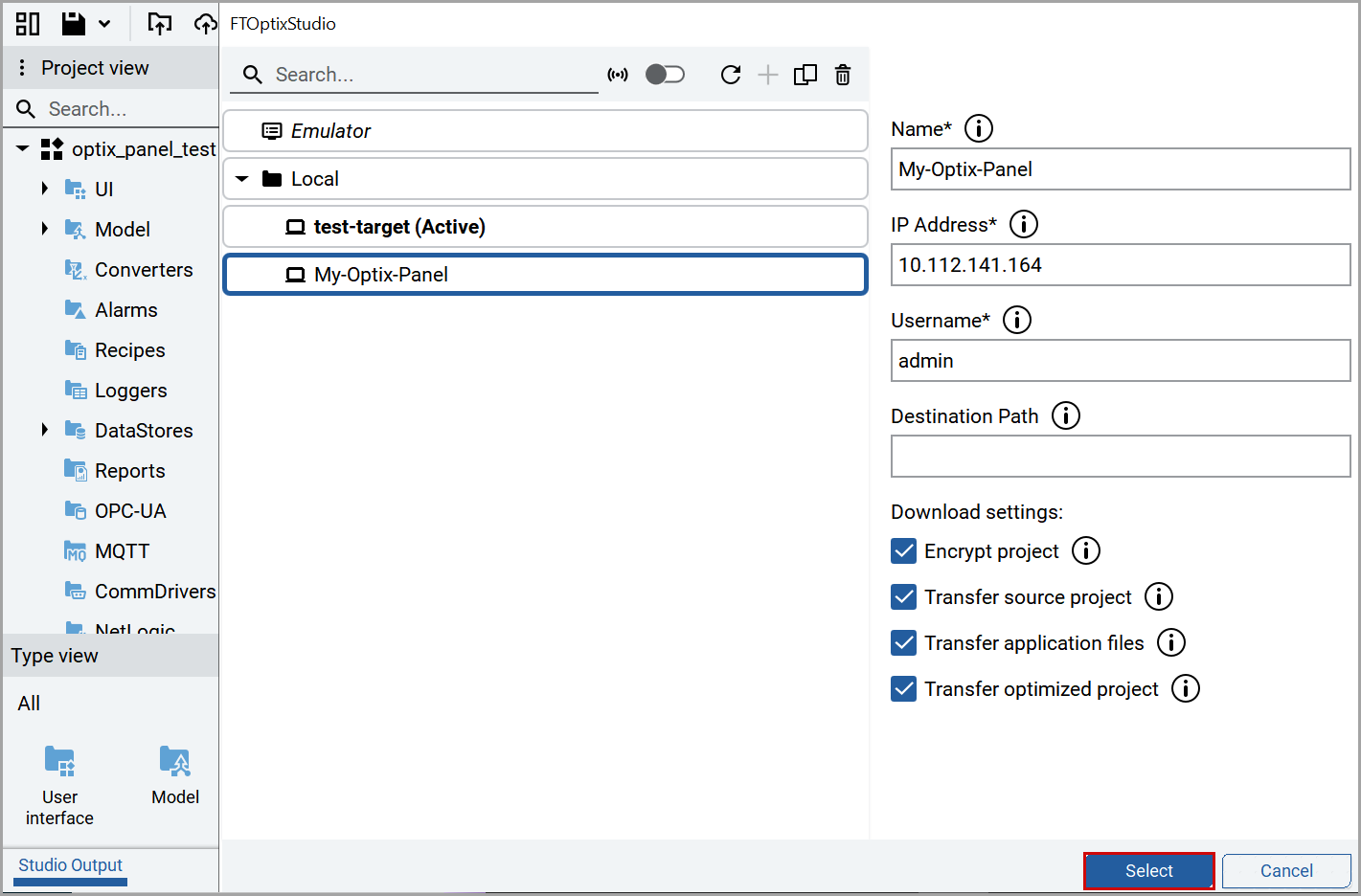
Task: Open the OPC-UA tree item
Action: (130, 511)
